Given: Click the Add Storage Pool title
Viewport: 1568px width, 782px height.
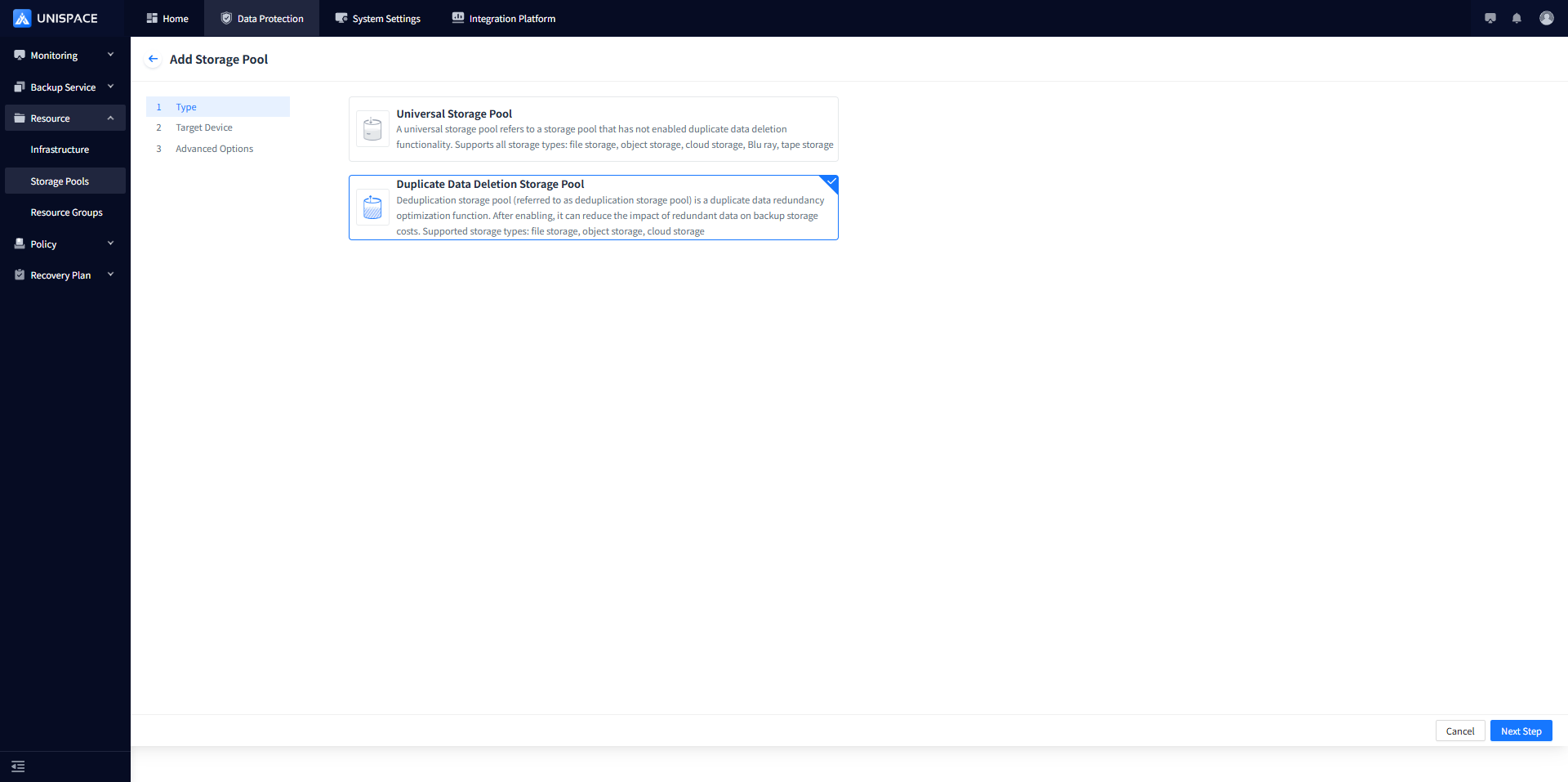Looking at the screenshot, I should 219,59.
